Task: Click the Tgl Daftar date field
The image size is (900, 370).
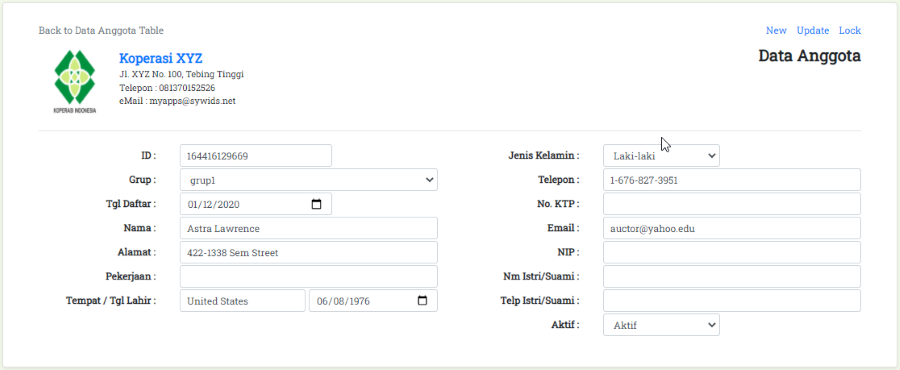Action: click(x=256, y=204)
